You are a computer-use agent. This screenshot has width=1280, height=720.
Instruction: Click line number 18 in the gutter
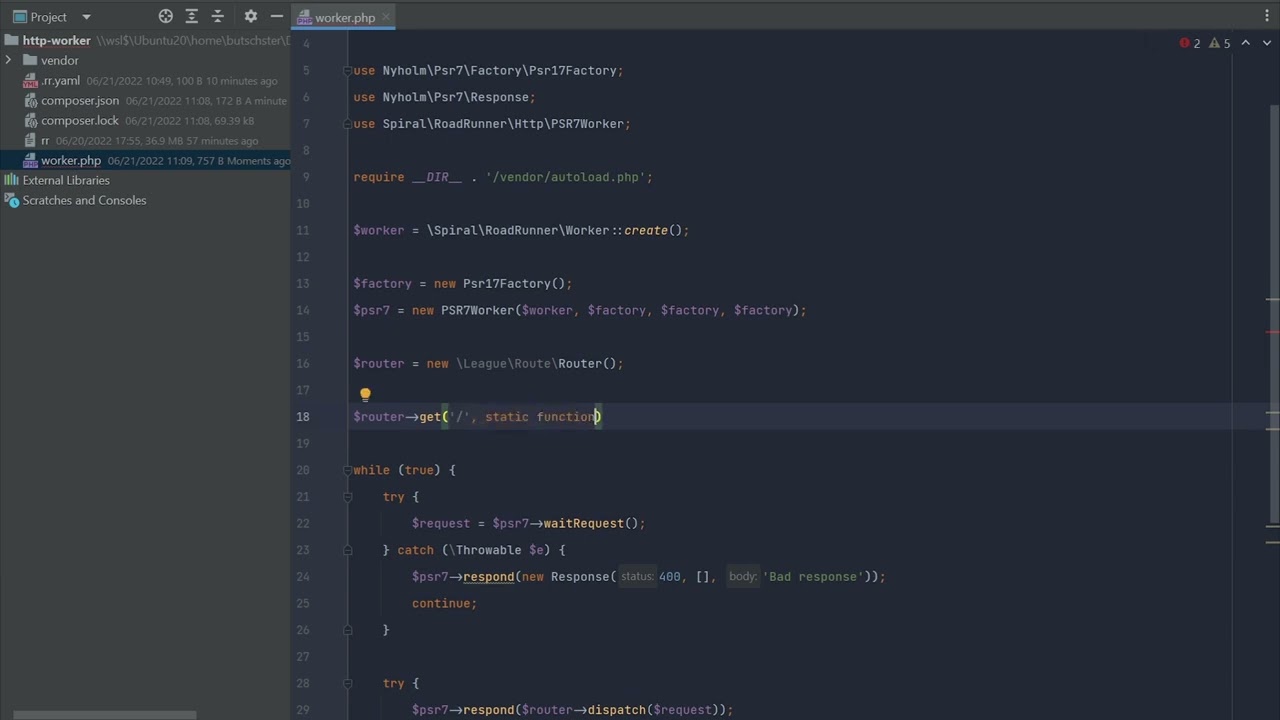302,417
